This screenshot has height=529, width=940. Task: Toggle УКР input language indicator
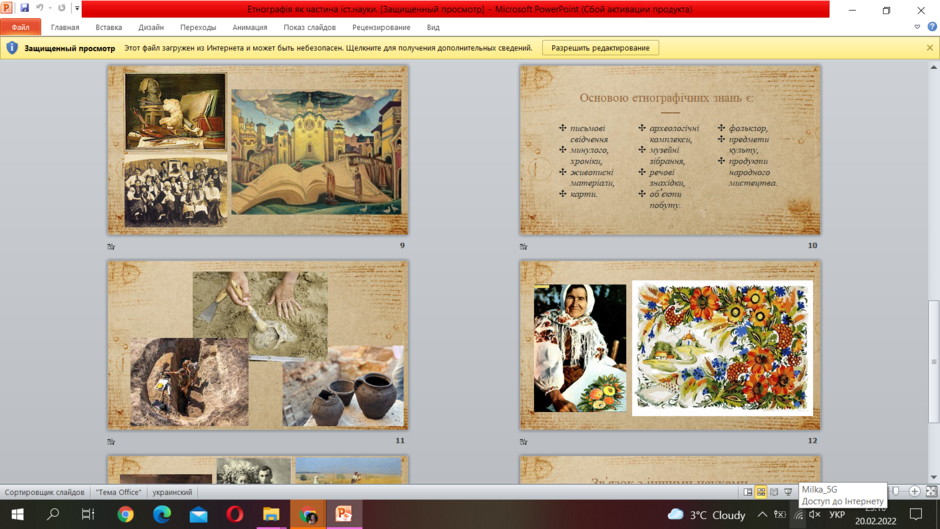[x=837, y=515]
